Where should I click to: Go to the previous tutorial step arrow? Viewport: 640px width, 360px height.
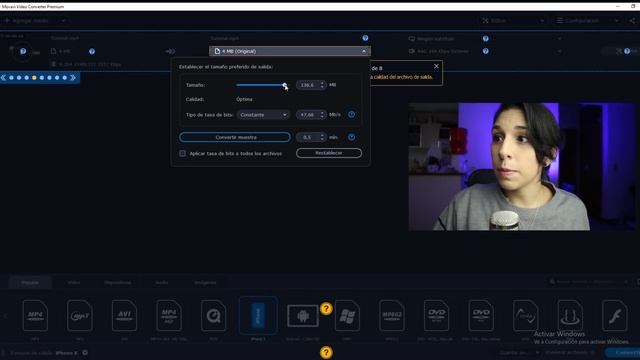pos(3,78)
